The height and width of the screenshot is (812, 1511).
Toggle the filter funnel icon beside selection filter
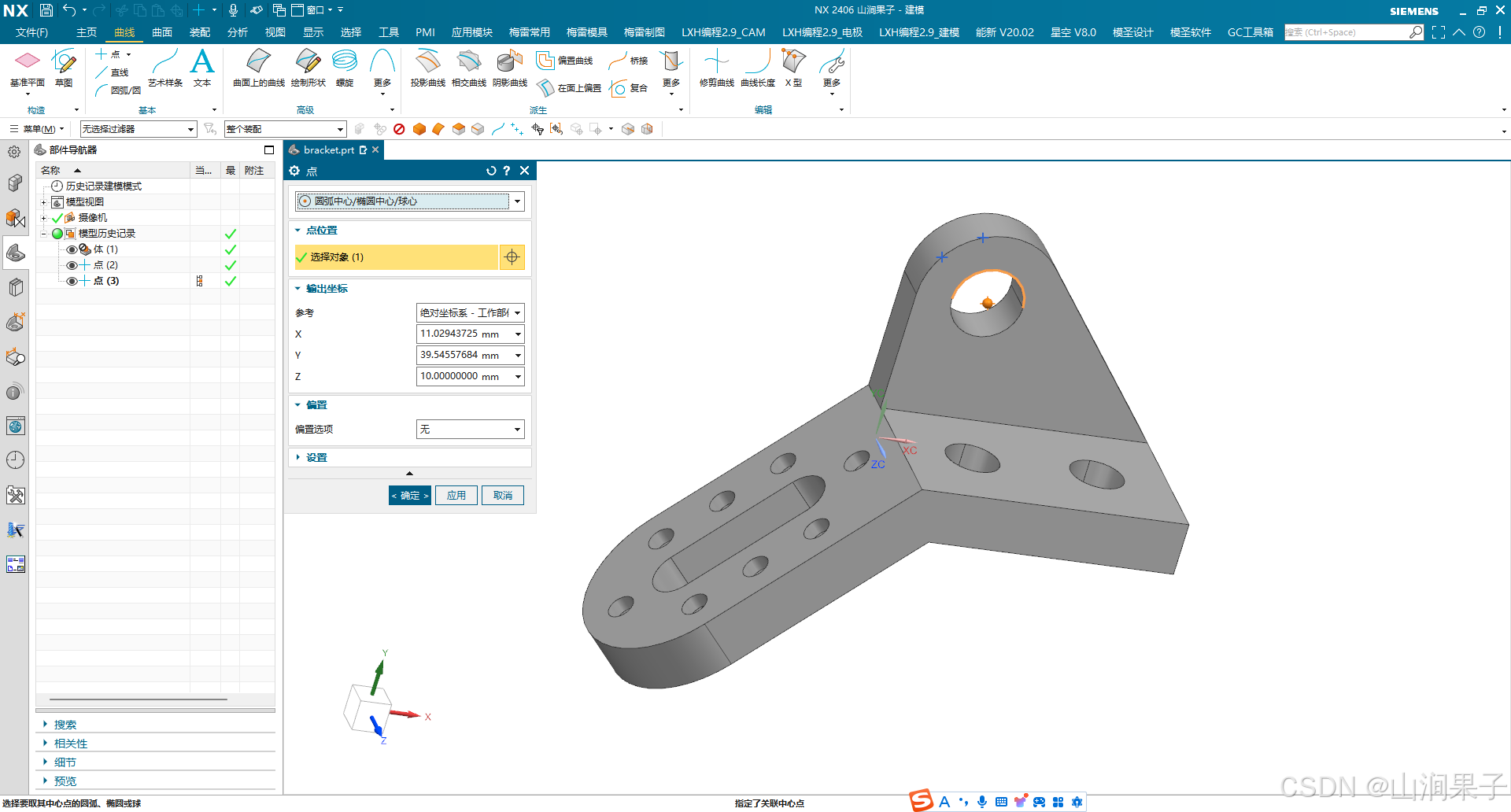(209, 128)
